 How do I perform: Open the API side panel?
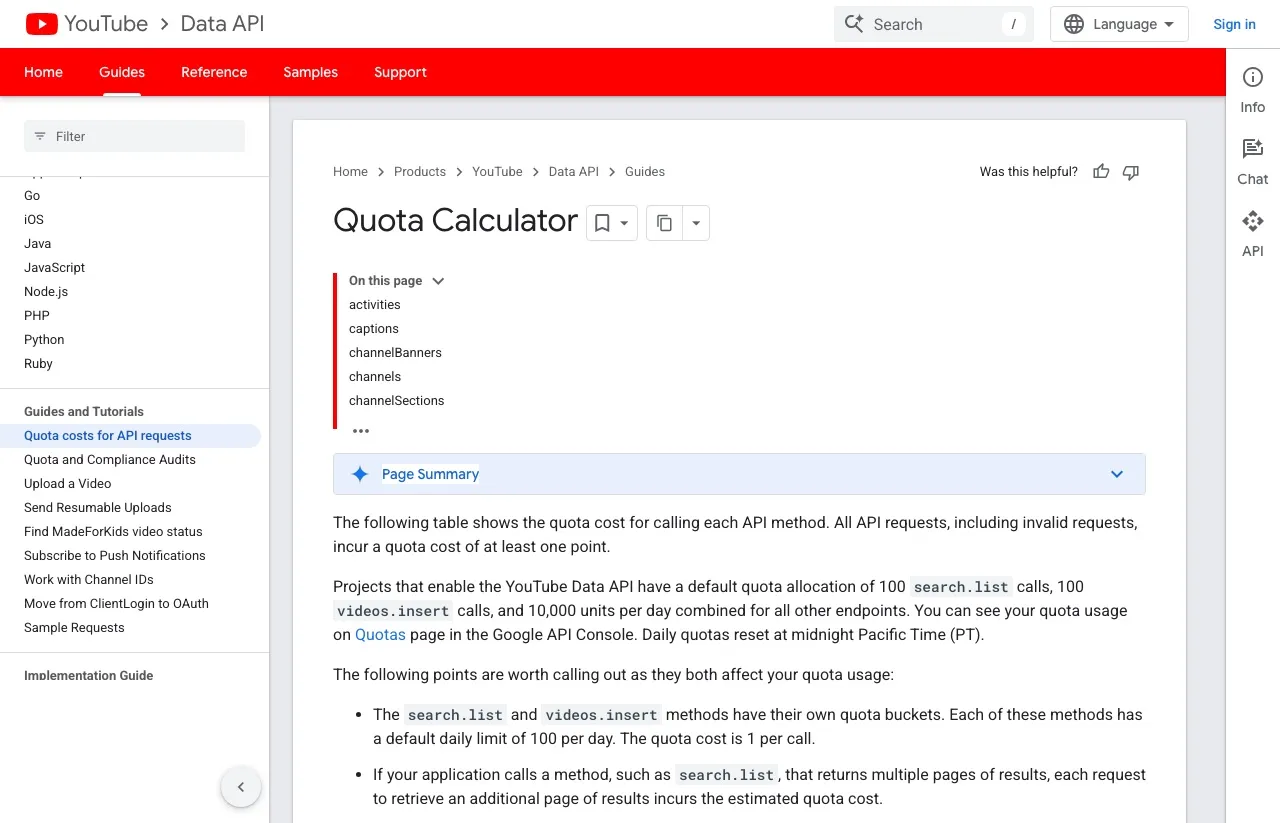pos(1253,234)
